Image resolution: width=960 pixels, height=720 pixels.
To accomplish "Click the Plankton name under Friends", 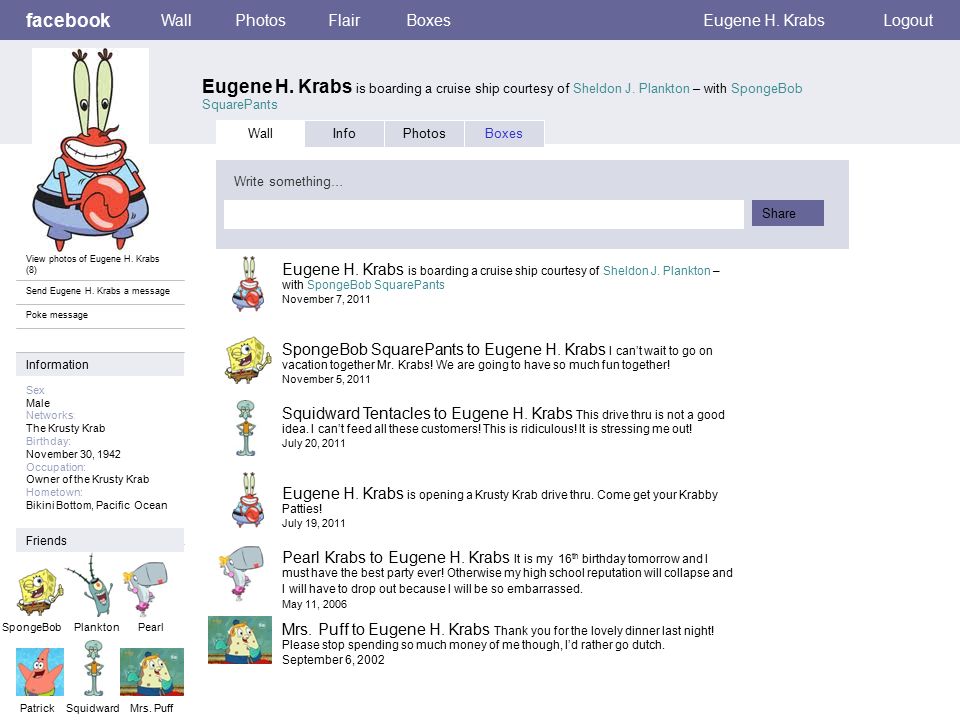I will tap(97, 627).
